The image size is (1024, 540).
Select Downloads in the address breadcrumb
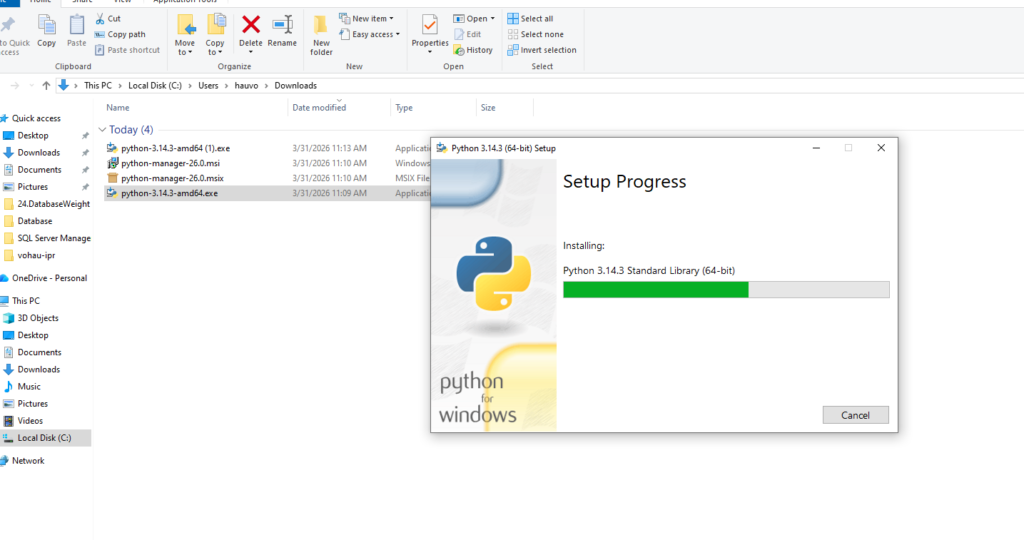[x=295, y=86]
